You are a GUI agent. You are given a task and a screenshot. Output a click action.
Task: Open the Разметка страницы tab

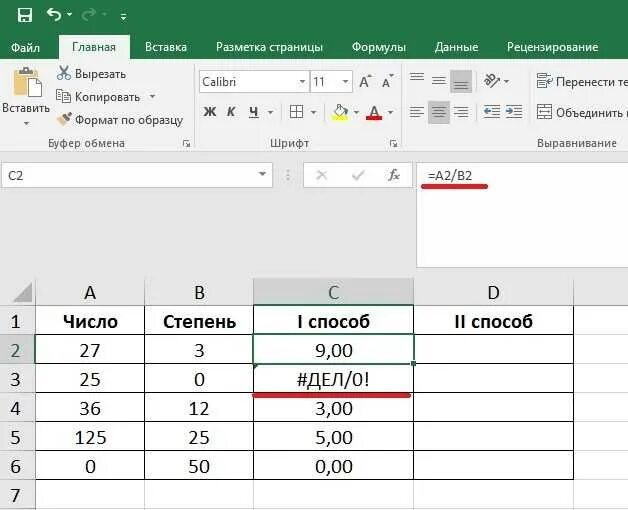(269, 47)
